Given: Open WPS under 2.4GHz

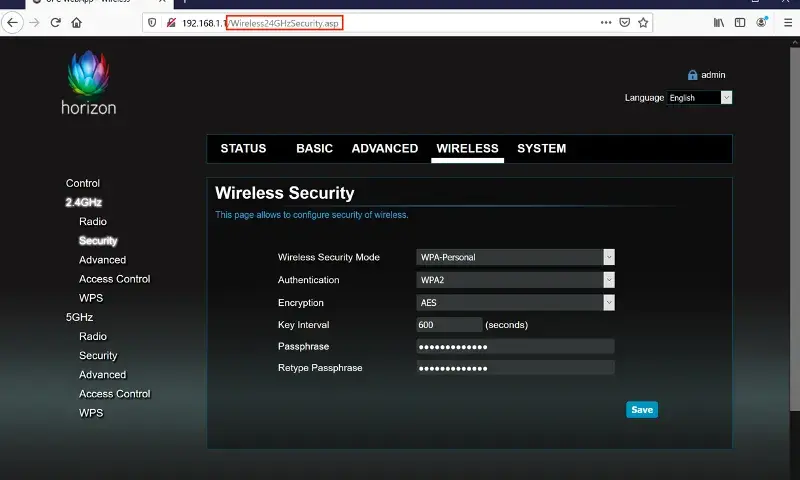Looking at the screenshot, I should [91, 298].
